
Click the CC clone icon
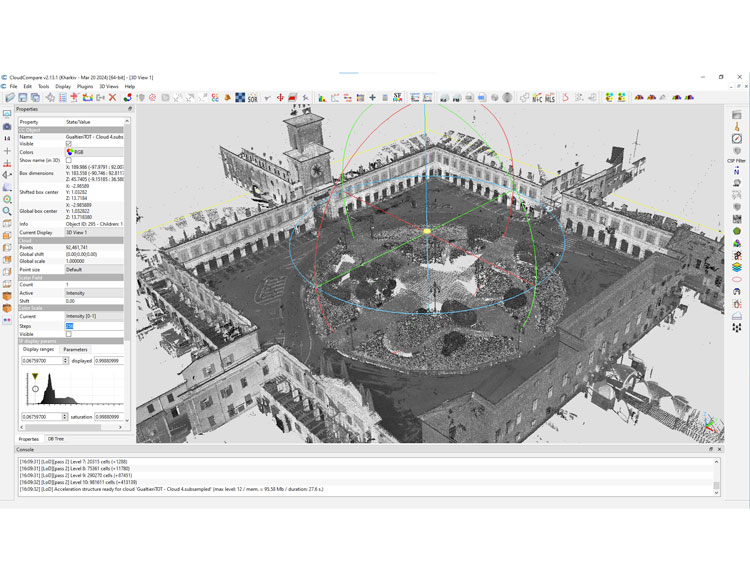click(215, 98)
